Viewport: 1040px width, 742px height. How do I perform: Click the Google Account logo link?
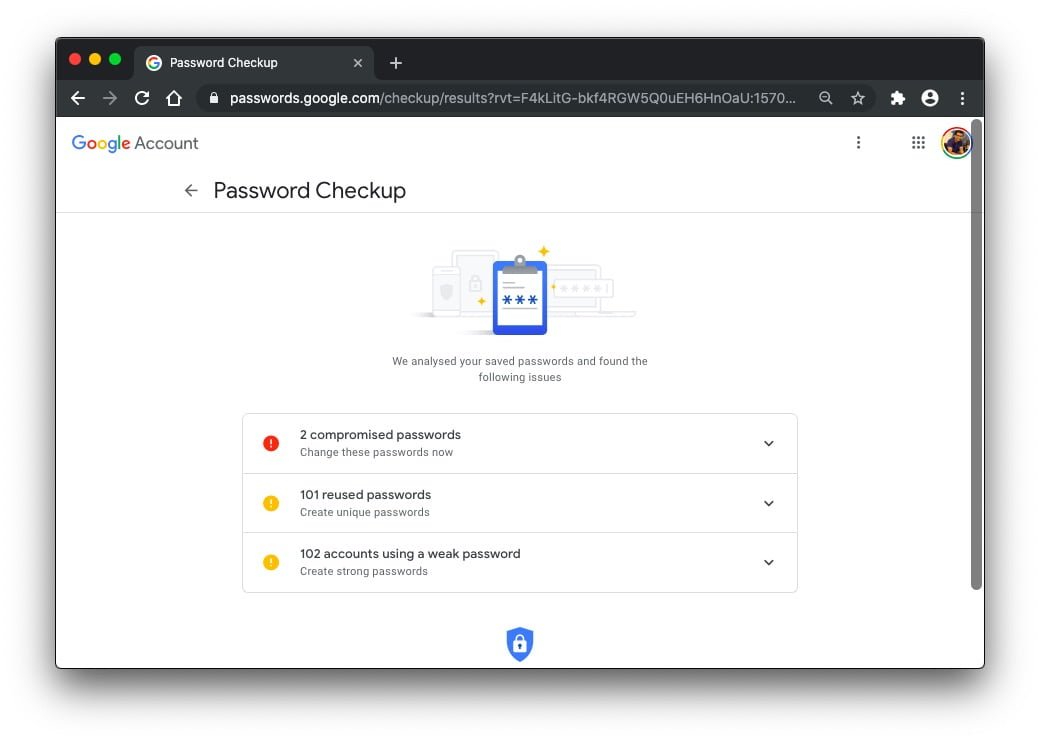pos(134,142)
